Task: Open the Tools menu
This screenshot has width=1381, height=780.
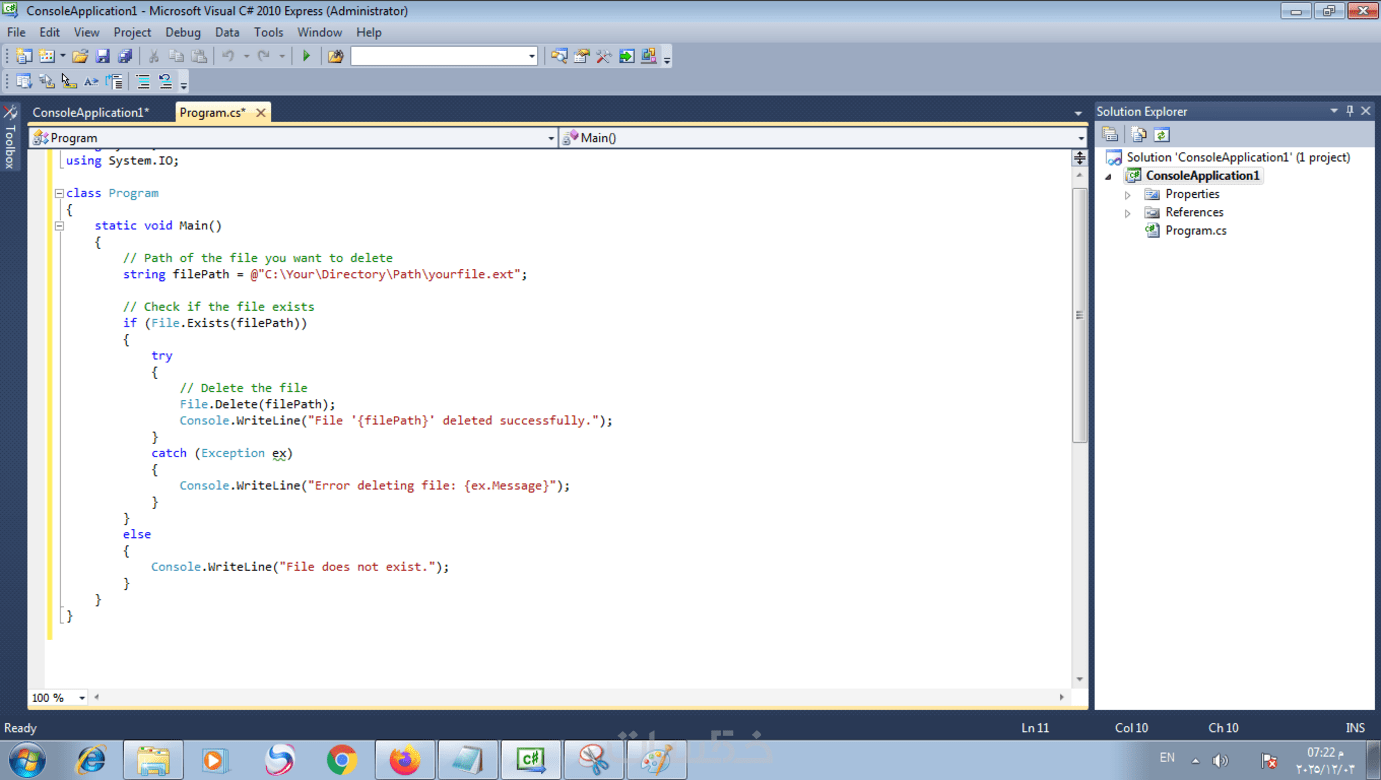Action: click(x=268, y=32)
